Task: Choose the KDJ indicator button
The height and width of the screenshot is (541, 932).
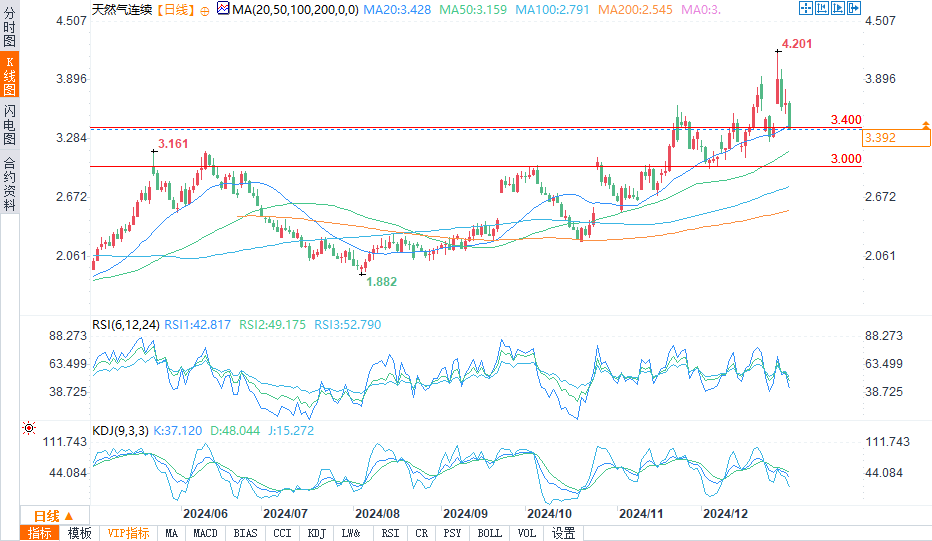Action: pyautogui.click(x=317, y=533)
